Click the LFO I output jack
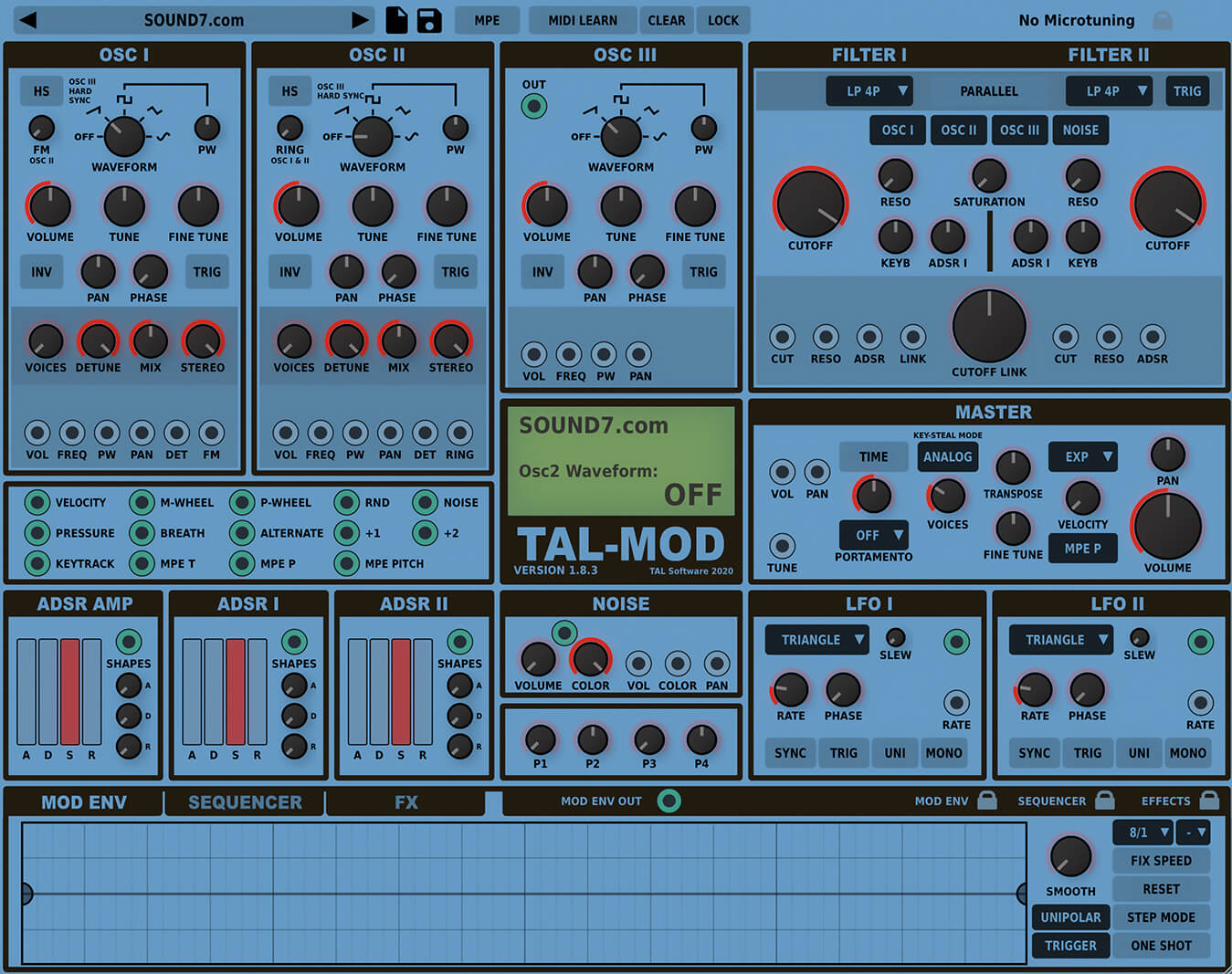Screen dimensions: 1232x974 click(x=956, y=641)
